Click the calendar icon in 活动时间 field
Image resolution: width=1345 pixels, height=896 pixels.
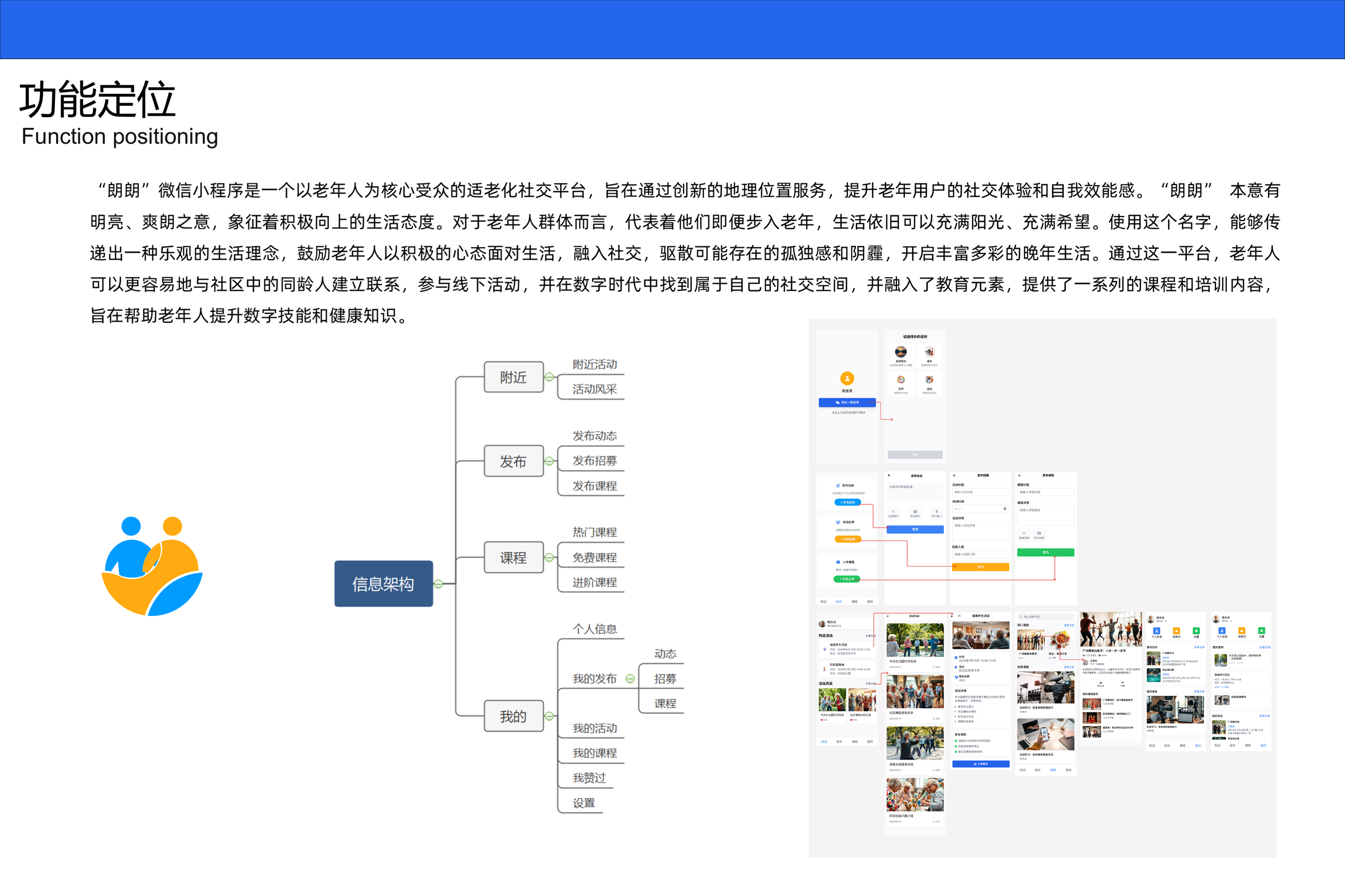(x=1005, y=509)
